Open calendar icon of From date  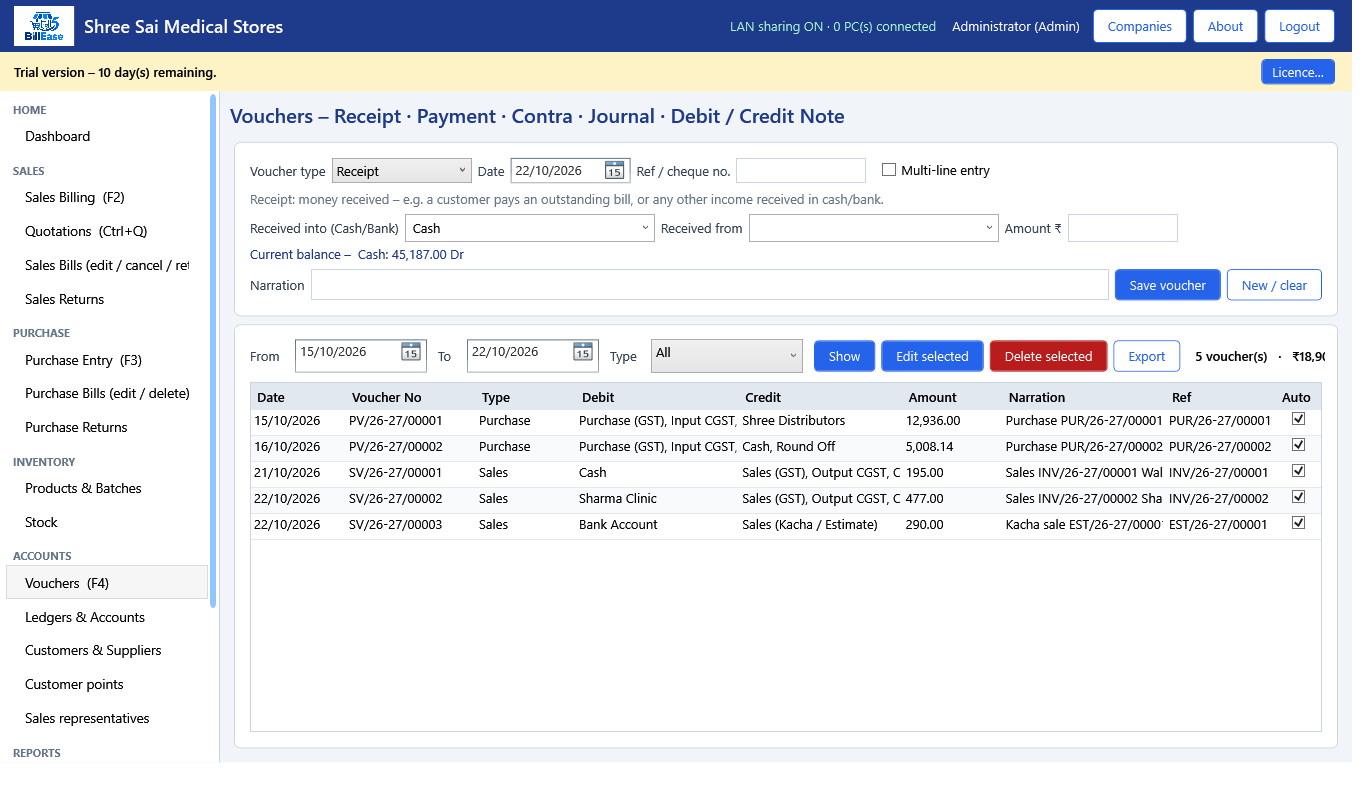(x=411, y=352)
